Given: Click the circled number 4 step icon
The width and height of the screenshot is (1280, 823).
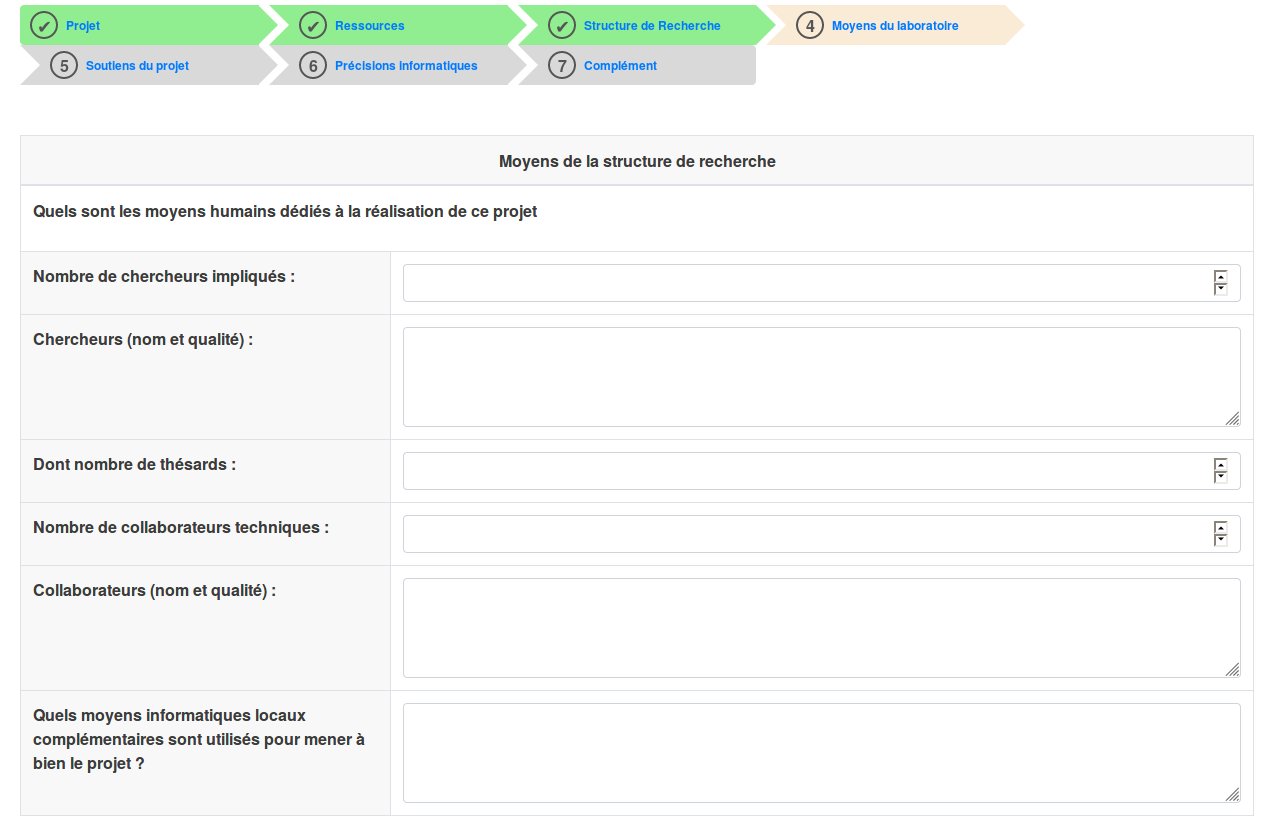Looking at the screenshot, I should tap(810, 25).
